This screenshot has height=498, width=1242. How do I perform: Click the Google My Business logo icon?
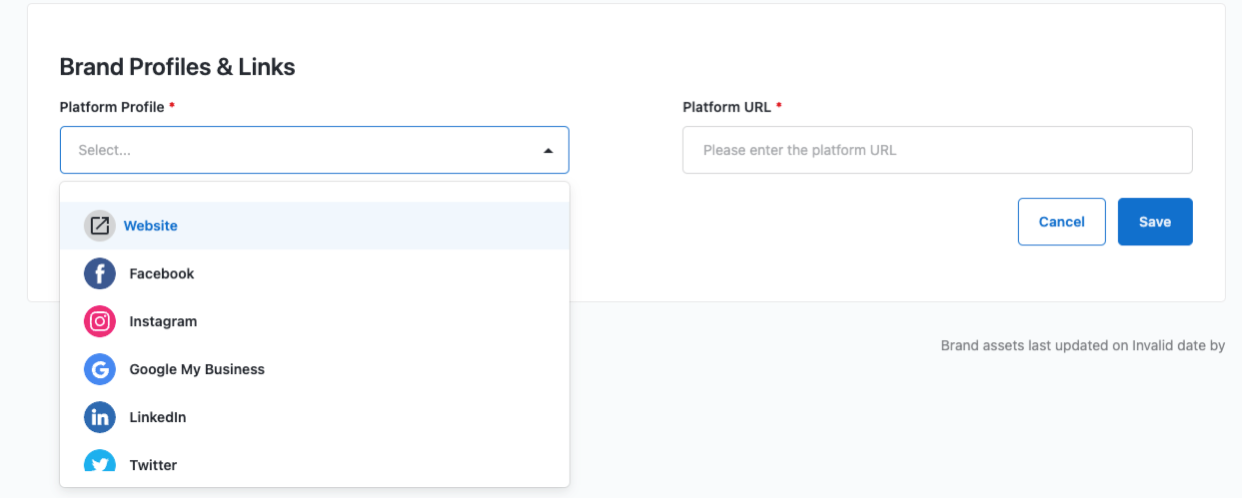pyautogui.click(x=99, y=369)
